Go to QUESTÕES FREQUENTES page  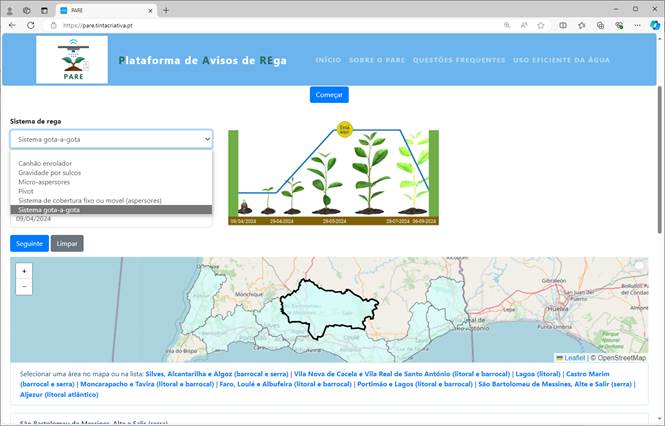click(459, 60)
